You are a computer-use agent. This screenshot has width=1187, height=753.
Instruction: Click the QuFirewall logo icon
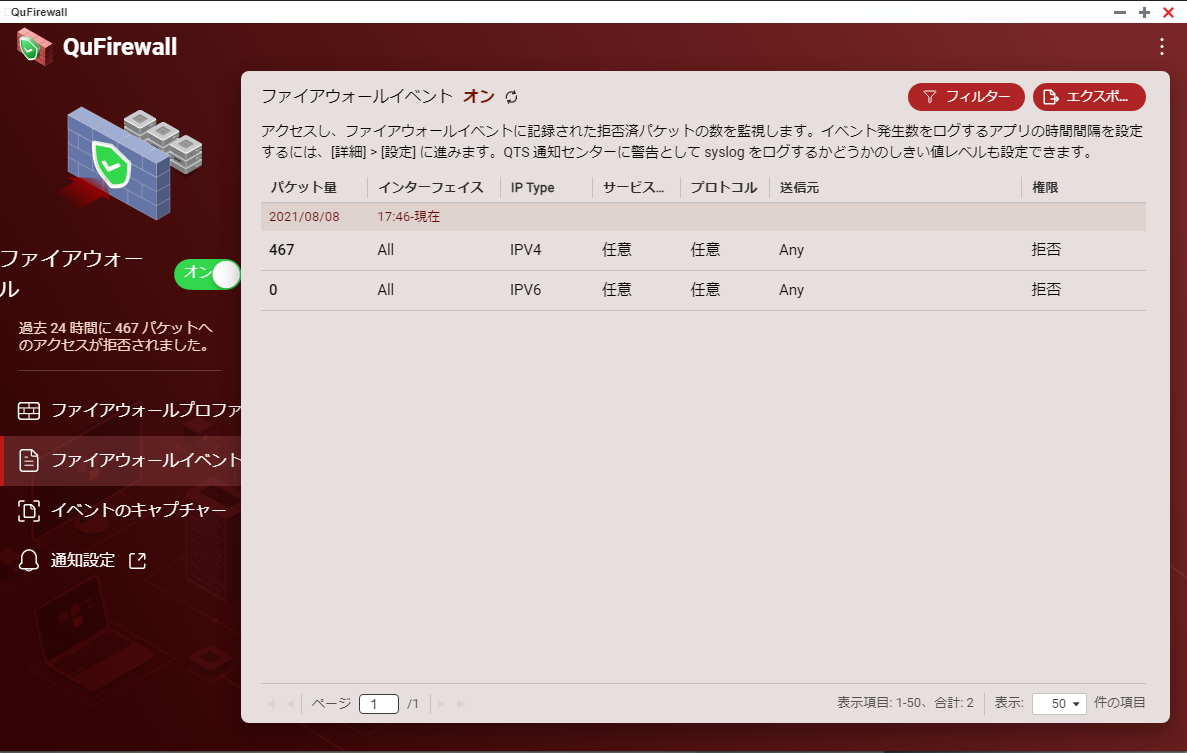pos(34,46)
